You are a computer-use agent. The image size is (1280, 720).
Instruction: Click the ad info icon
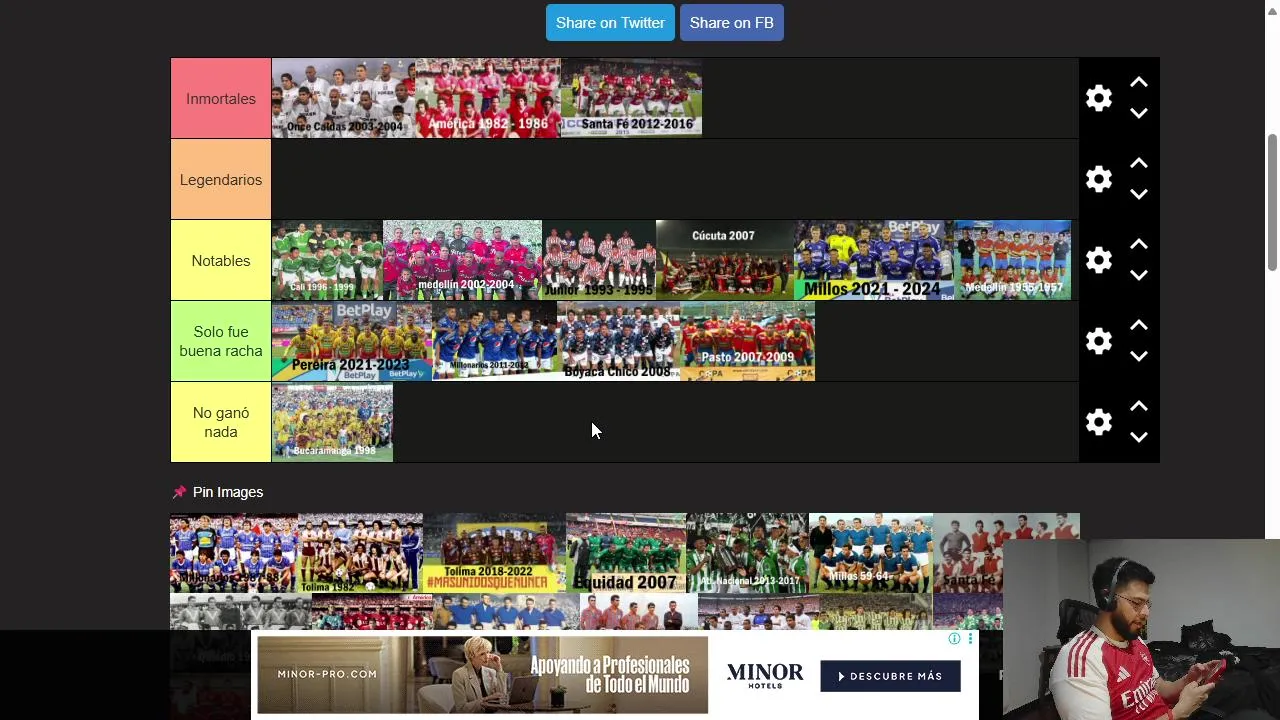point(954,639)
